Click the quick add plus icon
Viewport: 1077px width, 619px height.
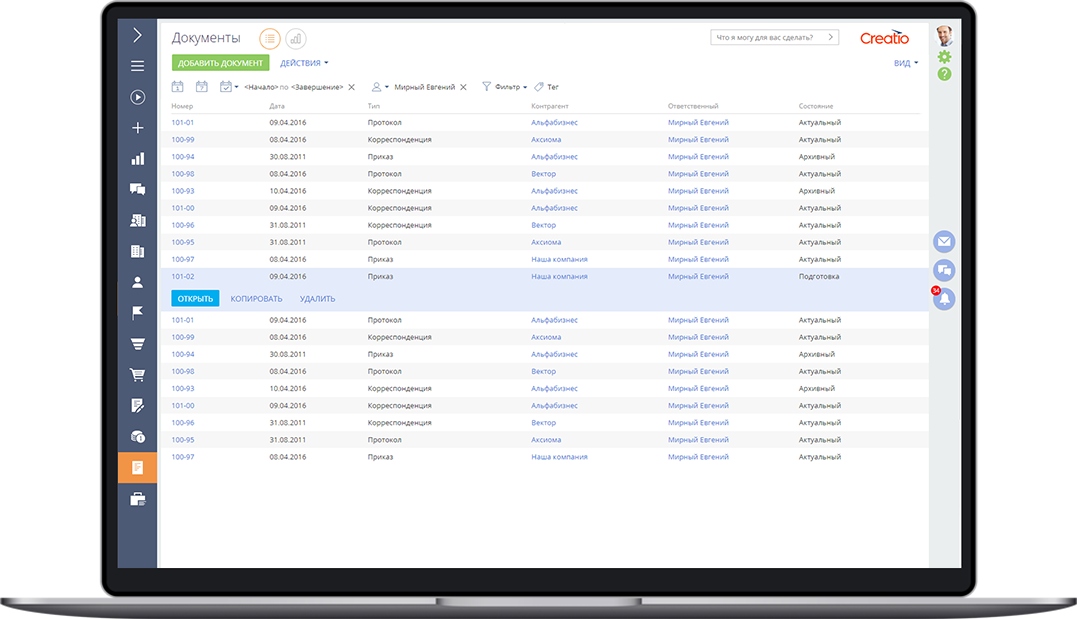137,128
